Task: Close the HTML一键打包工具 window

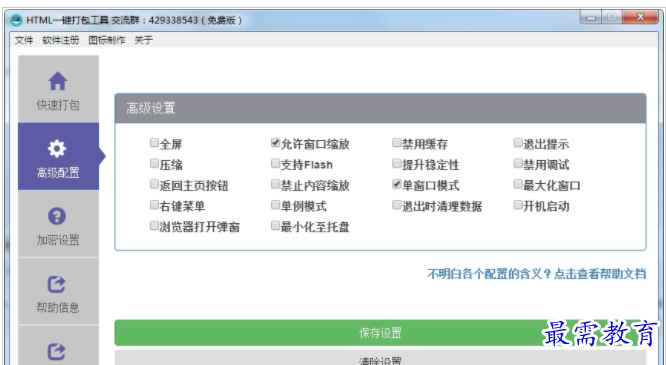Action: click(x=640, y=17)
